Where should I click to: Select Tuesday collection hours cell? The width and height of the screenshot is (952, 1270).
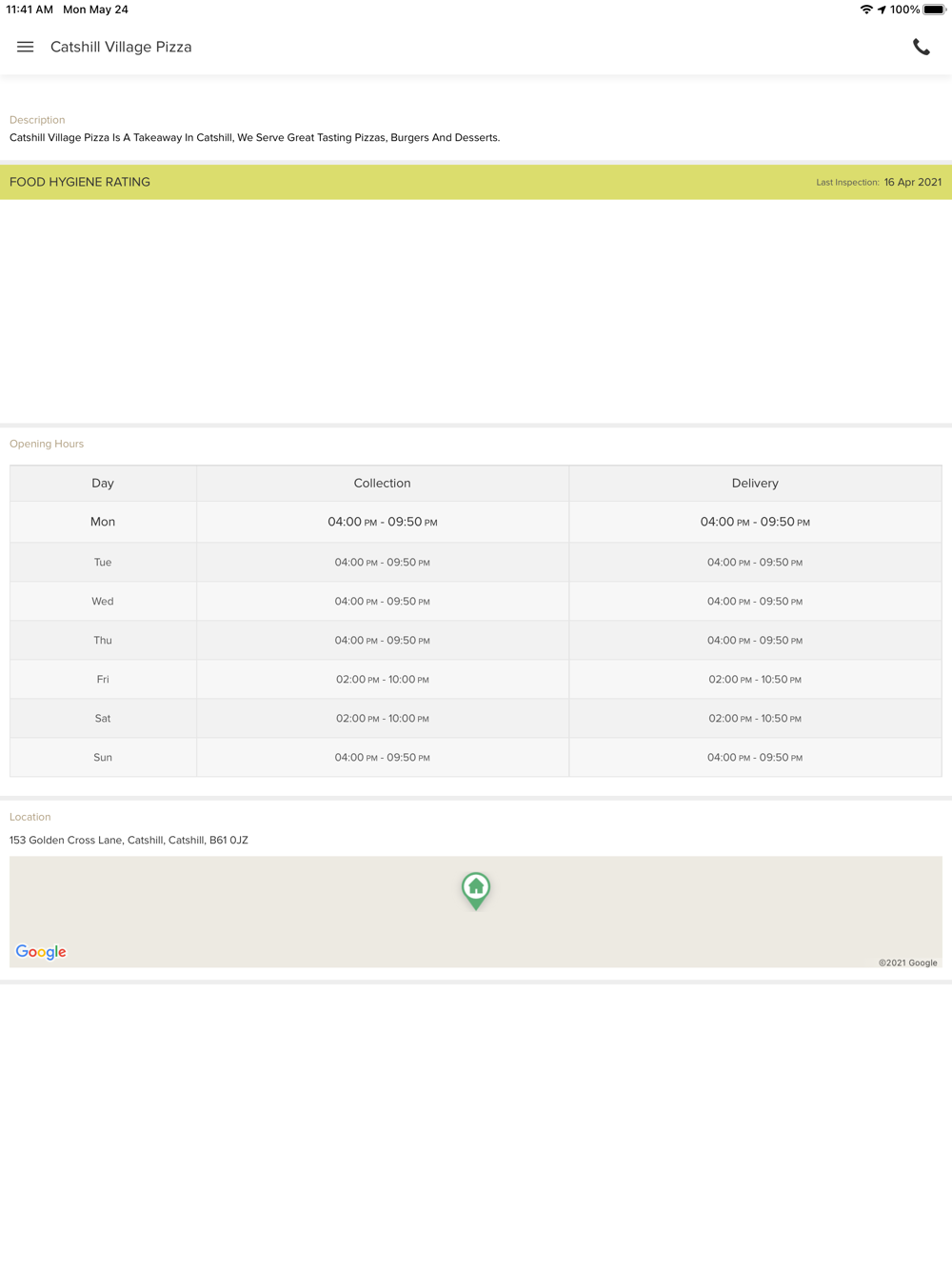pos(383,563)
